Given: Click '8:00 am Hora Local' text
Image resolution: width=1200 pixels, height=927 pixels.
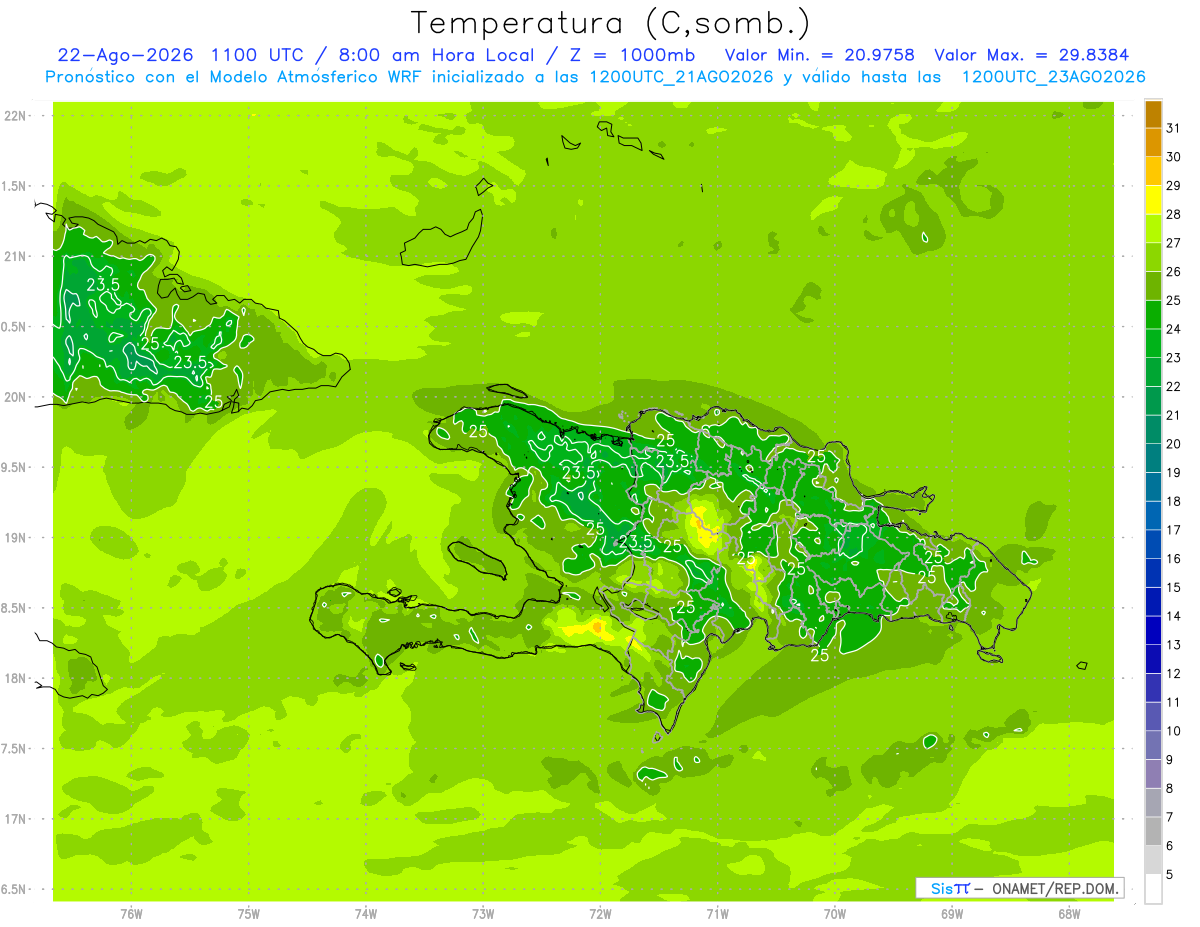Looking at the screenshot, I should (x=436, y=55).
